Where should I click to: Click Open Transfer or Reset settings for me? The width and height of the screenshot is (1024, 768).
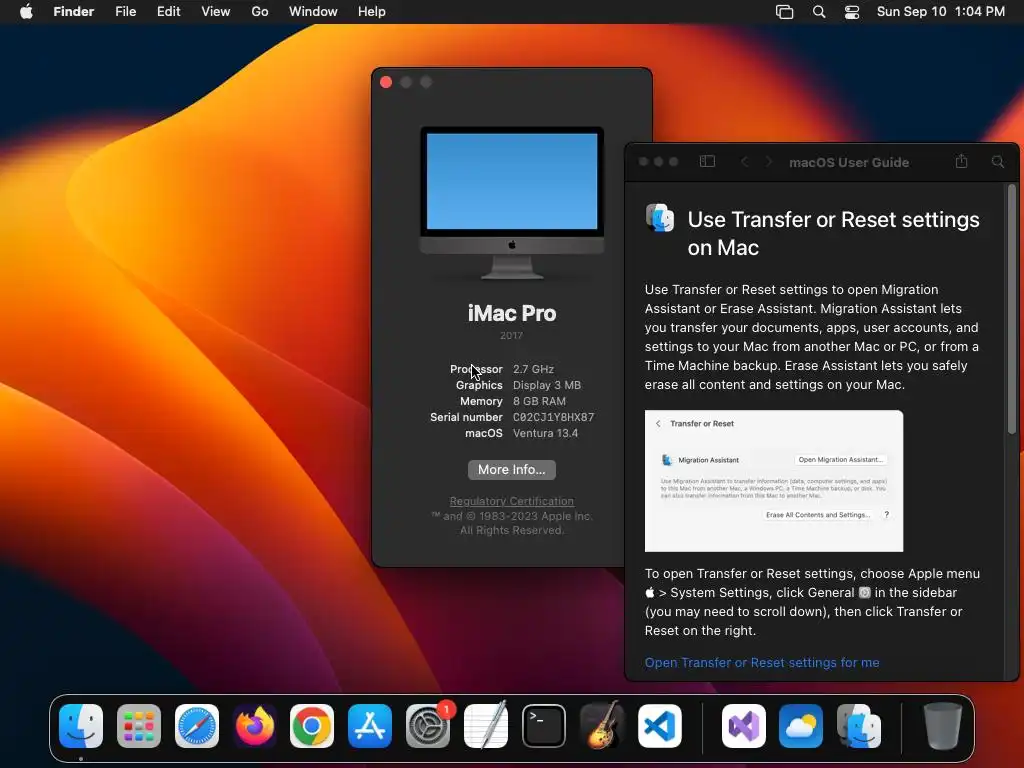click(x=762, y=662)
